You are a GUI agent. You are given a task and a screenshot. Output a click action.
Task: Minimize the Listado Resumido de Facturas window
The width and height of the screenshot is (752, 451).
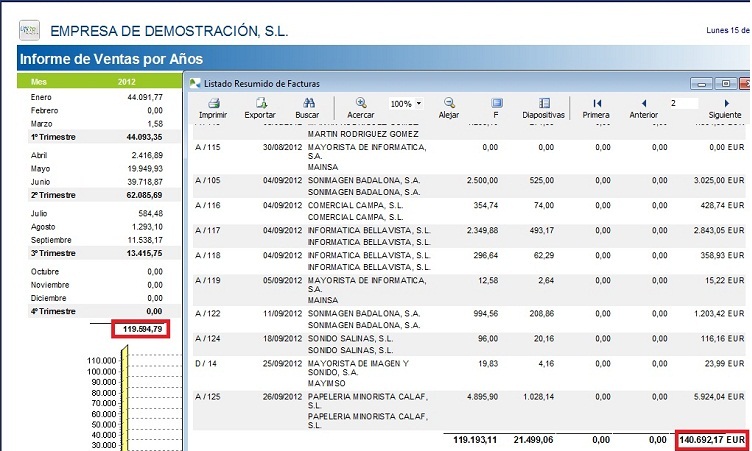(x=701, y=84)
